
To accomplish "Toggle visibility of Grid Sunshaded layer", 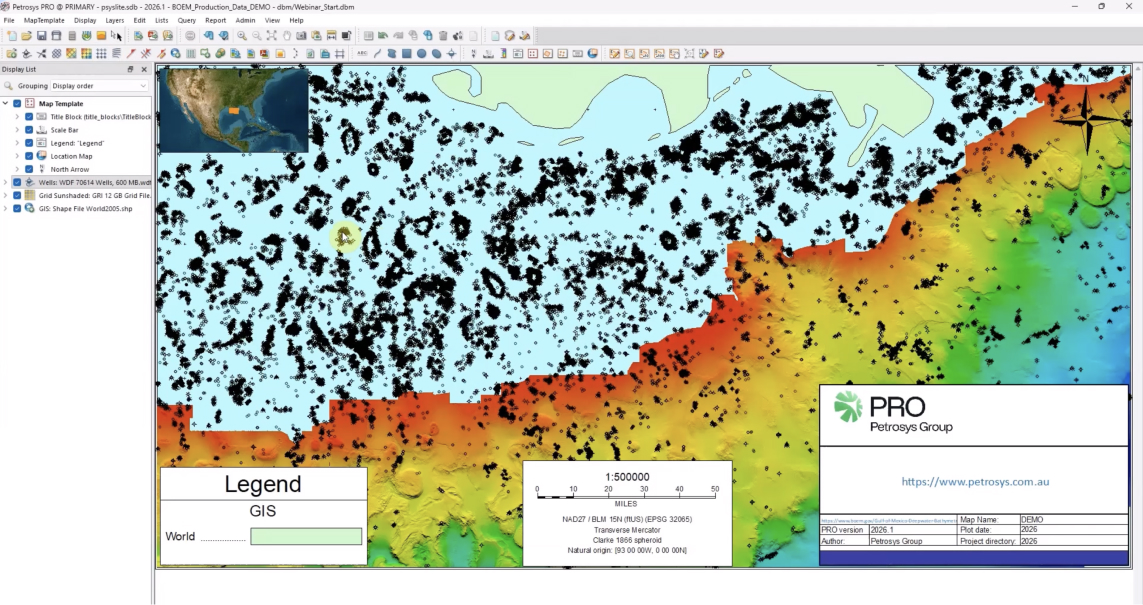I will click(17, 196).
